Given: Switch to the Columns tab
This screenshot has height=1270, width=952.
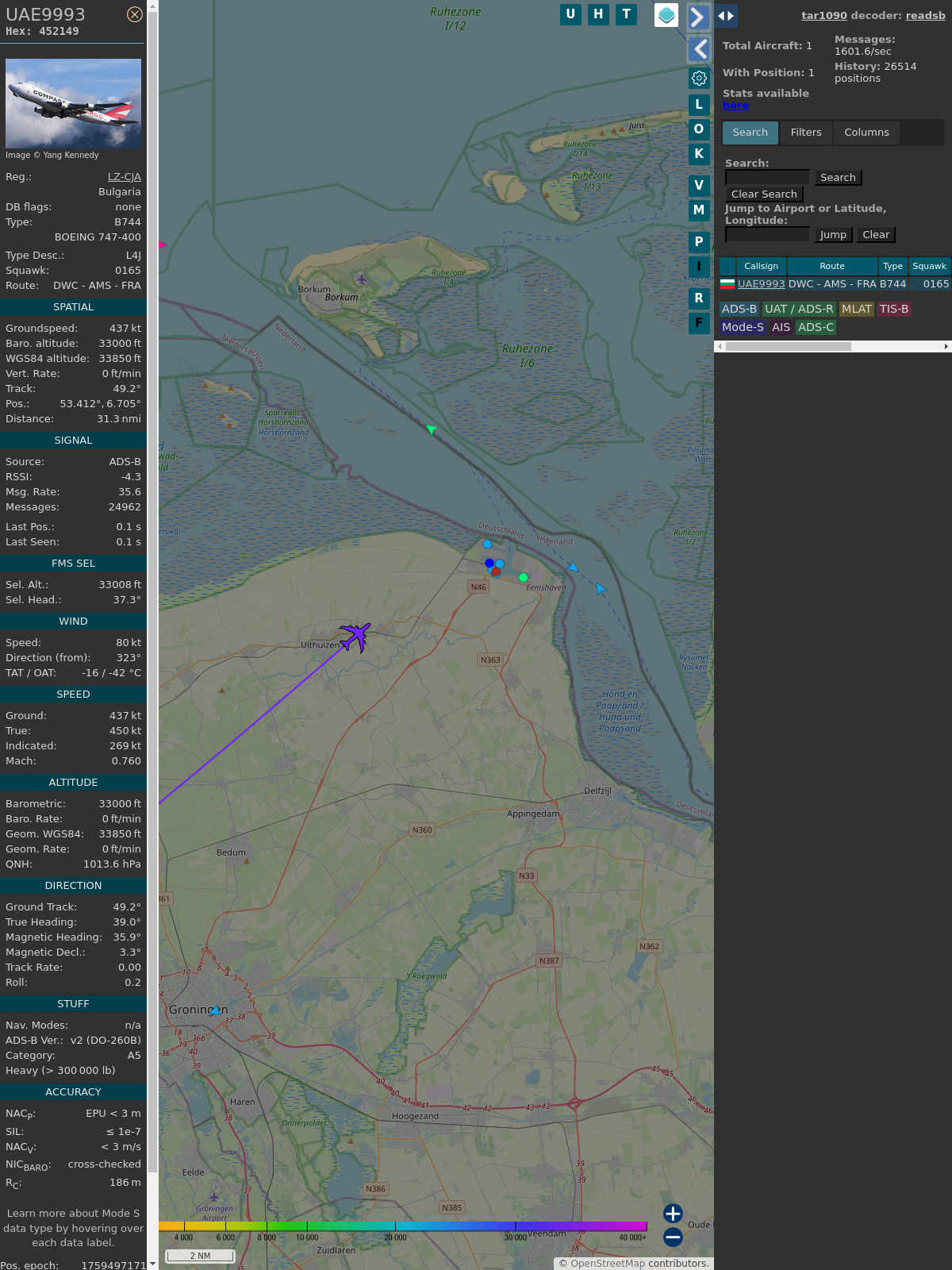Looking at the screenshot, I should (x=866, y=133).
